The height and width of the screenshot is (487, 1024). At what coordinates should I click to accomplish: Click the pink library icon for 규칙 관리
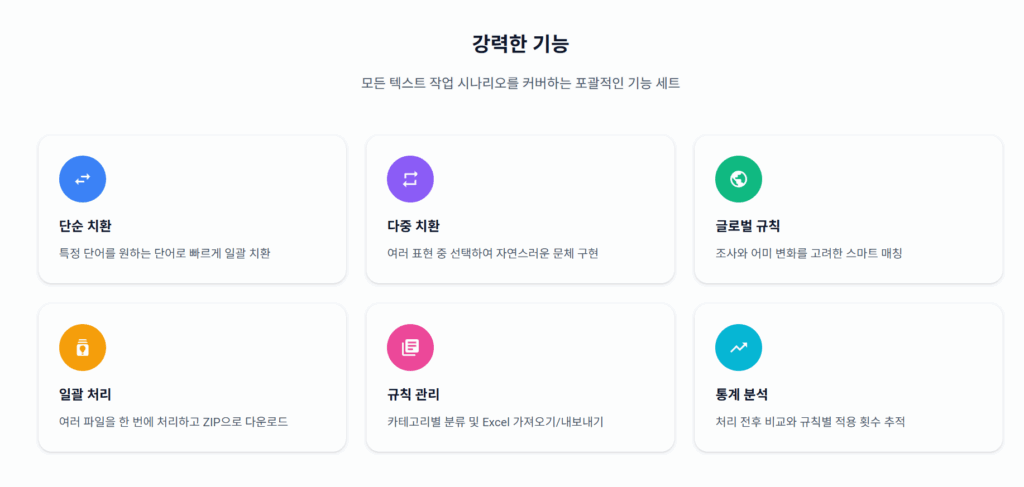click(x=410, y=348)
